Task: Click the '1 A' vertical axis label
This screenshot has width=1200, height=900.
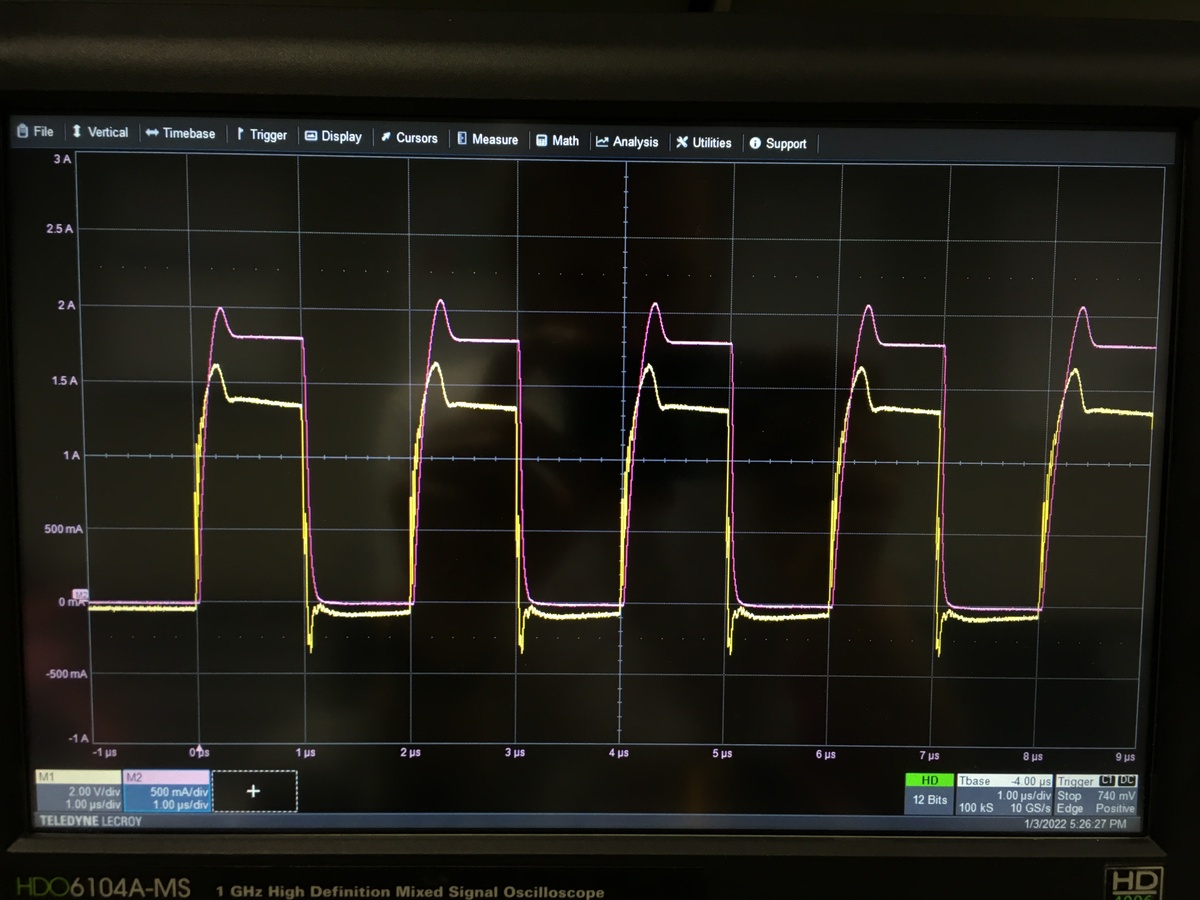Action: 70,455
